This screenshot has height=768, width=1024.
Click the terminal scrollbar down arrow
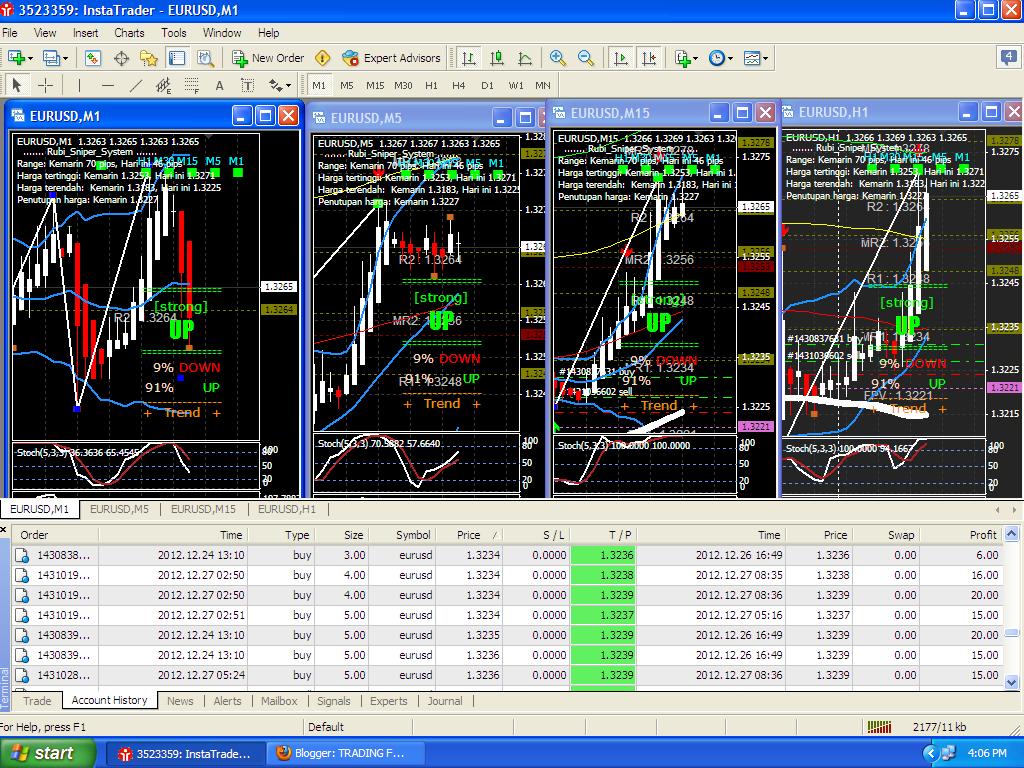(1012, 682)
